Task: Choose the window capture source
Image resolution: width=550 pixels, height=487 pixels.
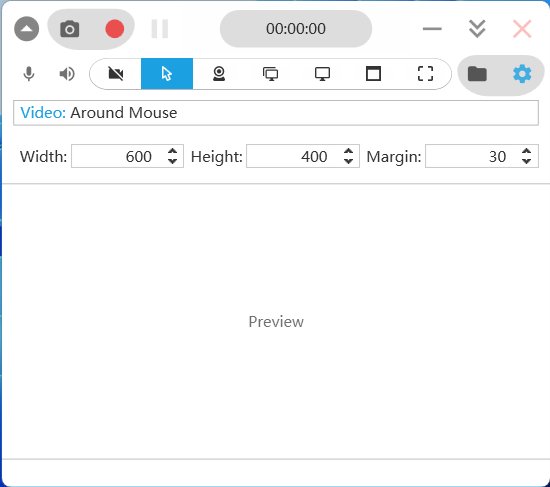Action: 373,74
